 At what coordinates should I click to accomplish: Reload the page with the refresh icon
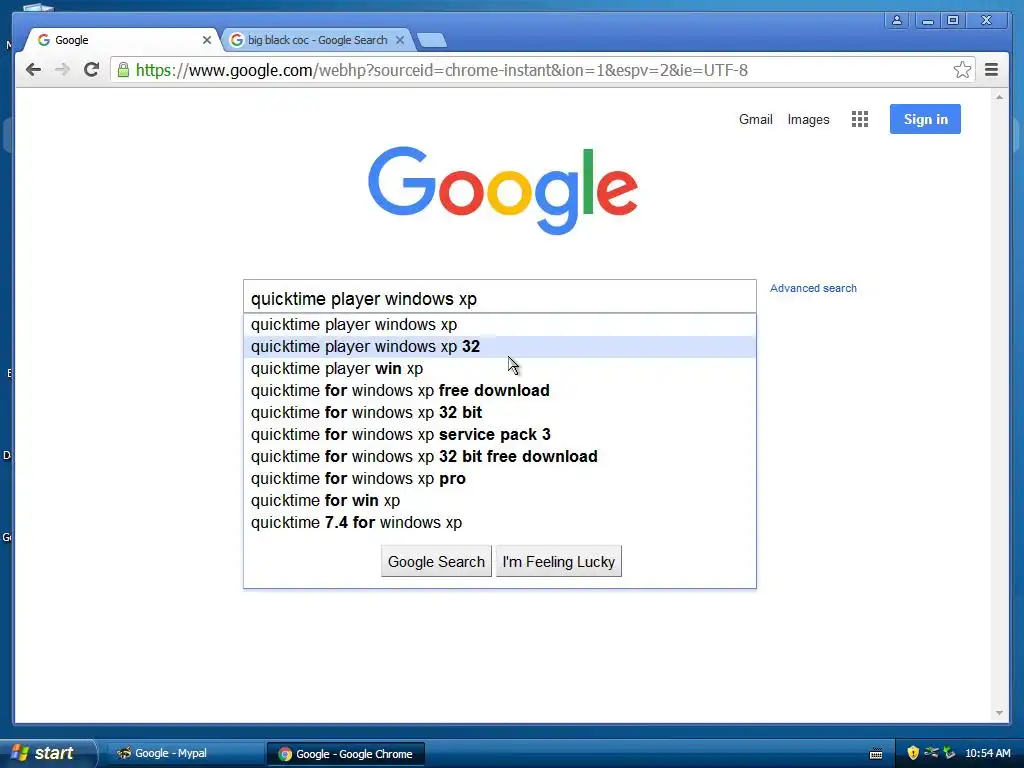click(91, 69)
